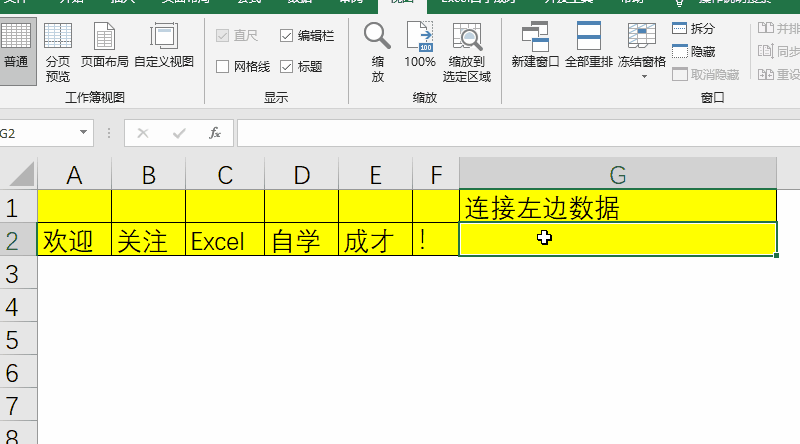This screenshot has width=800, height=444.
Task: Select column A header
Action: click(74, 174)
